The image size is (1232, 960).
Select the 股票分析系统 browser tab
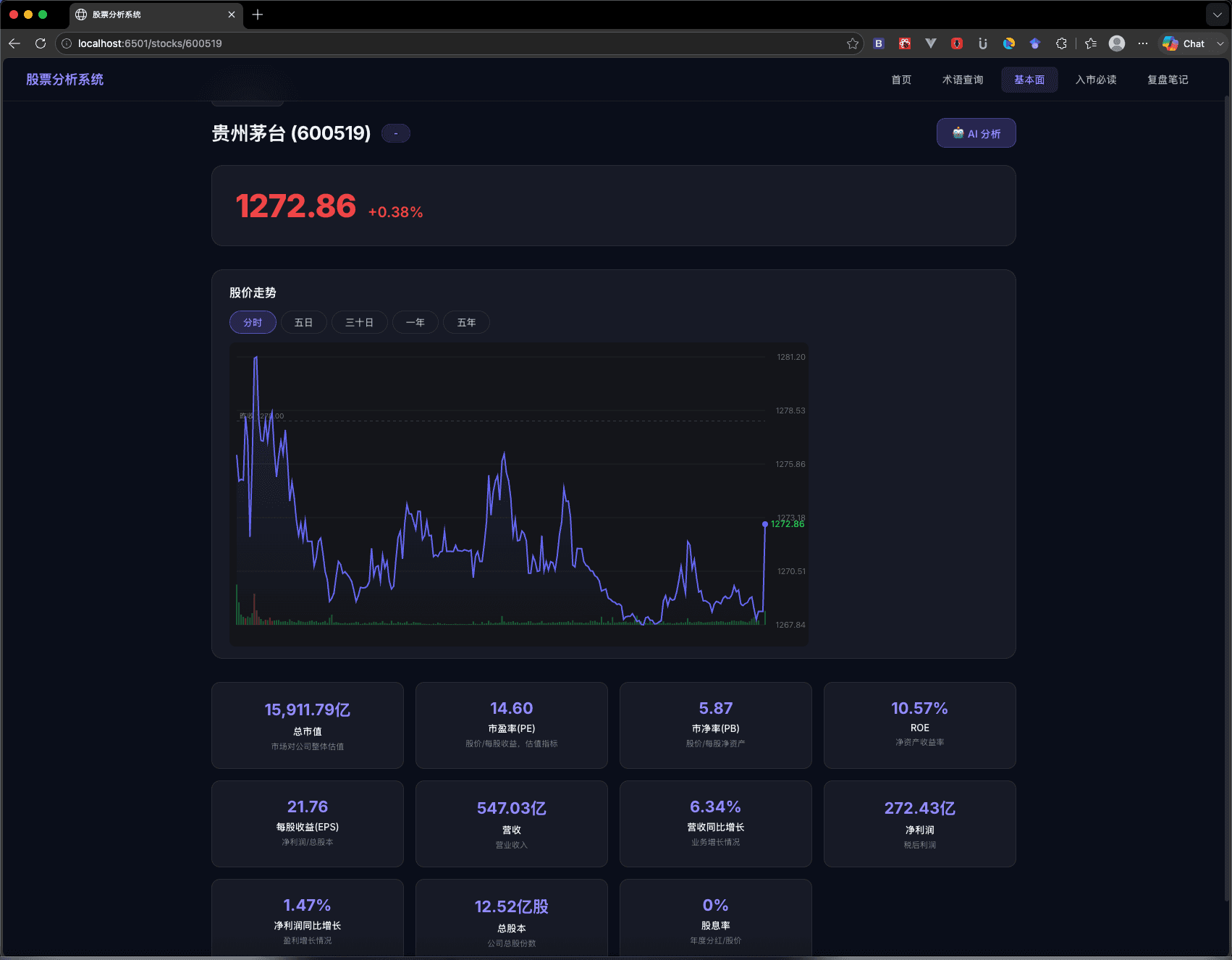[x=156, y=14]
